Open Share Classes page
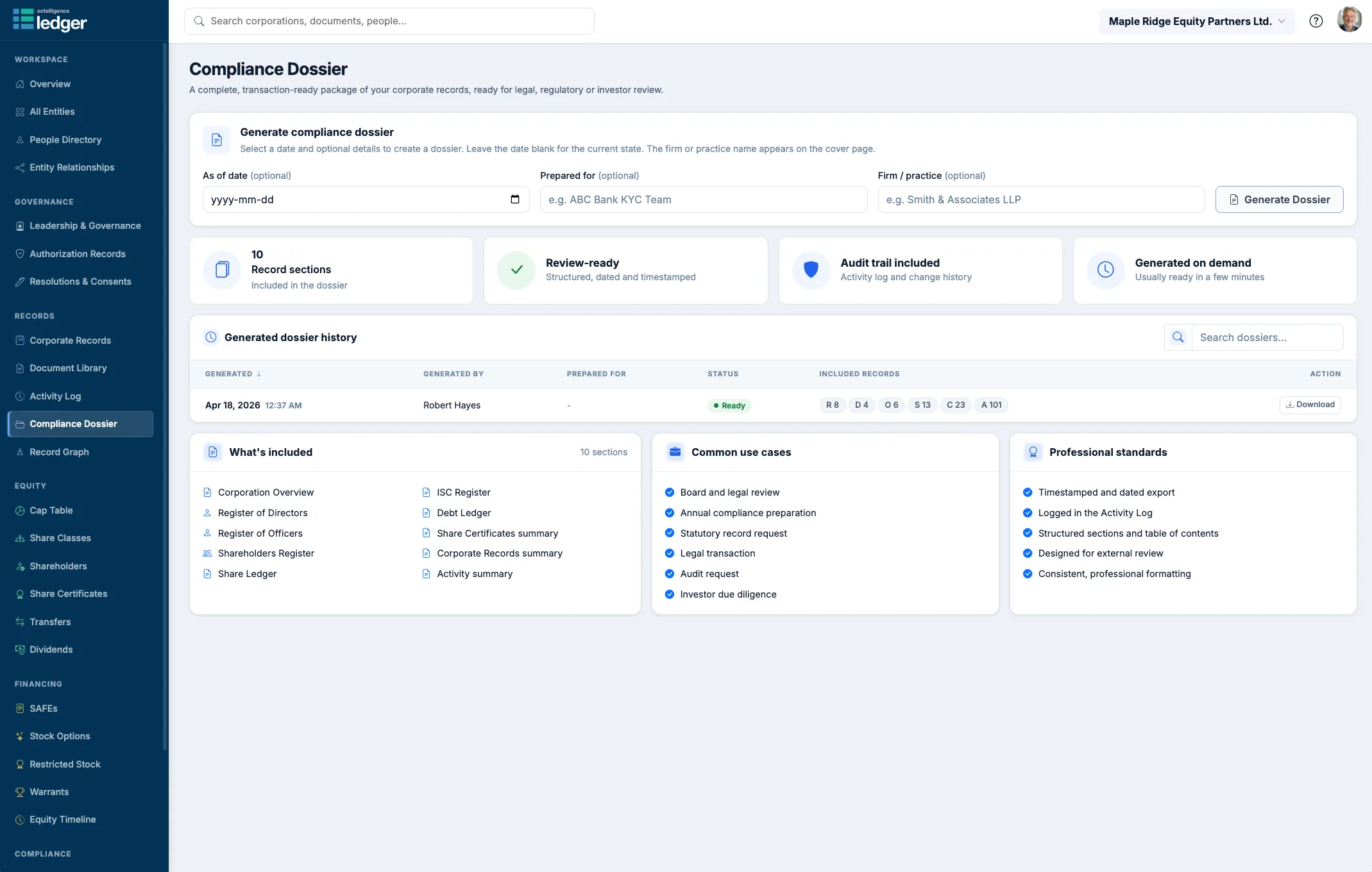Viewport: 1372px width, 872px height. coord(80,538)
